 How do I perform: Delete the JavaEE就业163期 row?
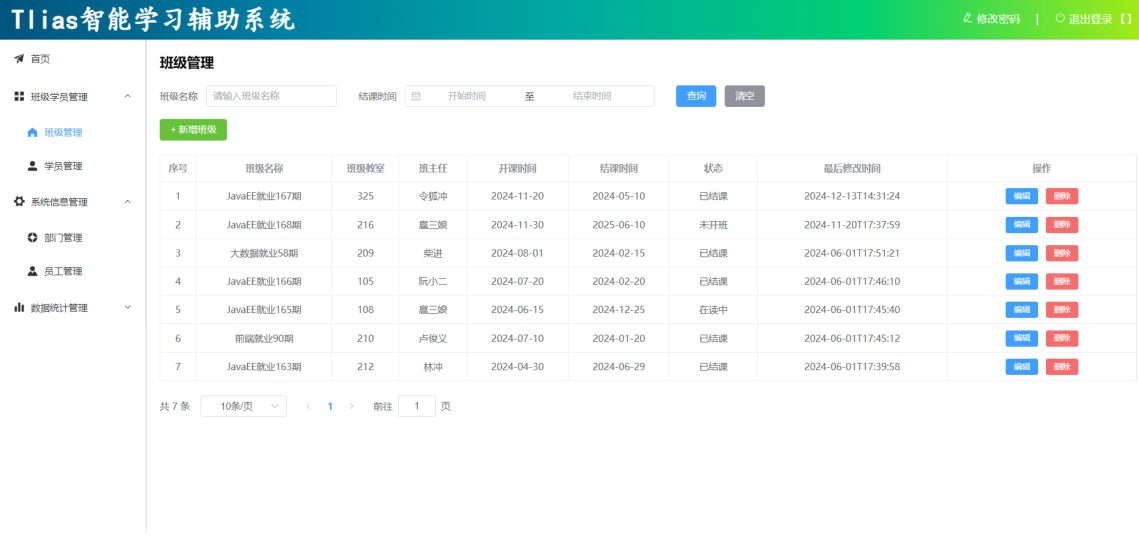1062,367
